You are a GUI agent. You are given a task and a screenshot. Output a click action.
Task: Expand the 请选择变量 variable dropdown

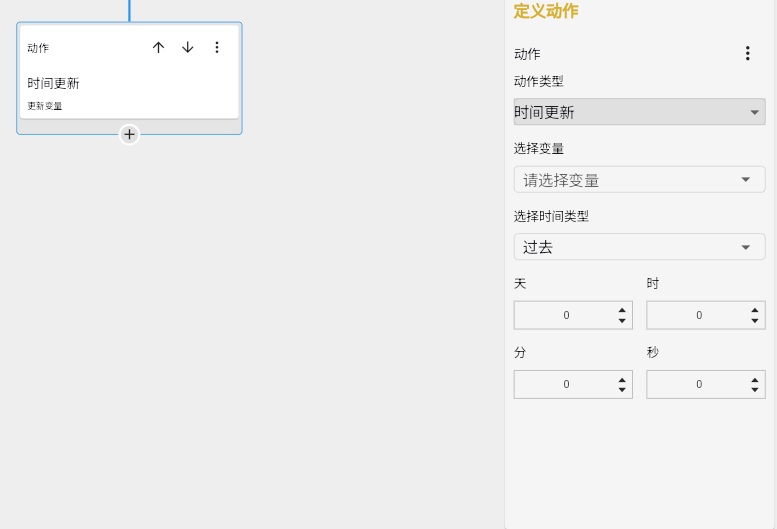pyautogui.click(x=639, y=180)
